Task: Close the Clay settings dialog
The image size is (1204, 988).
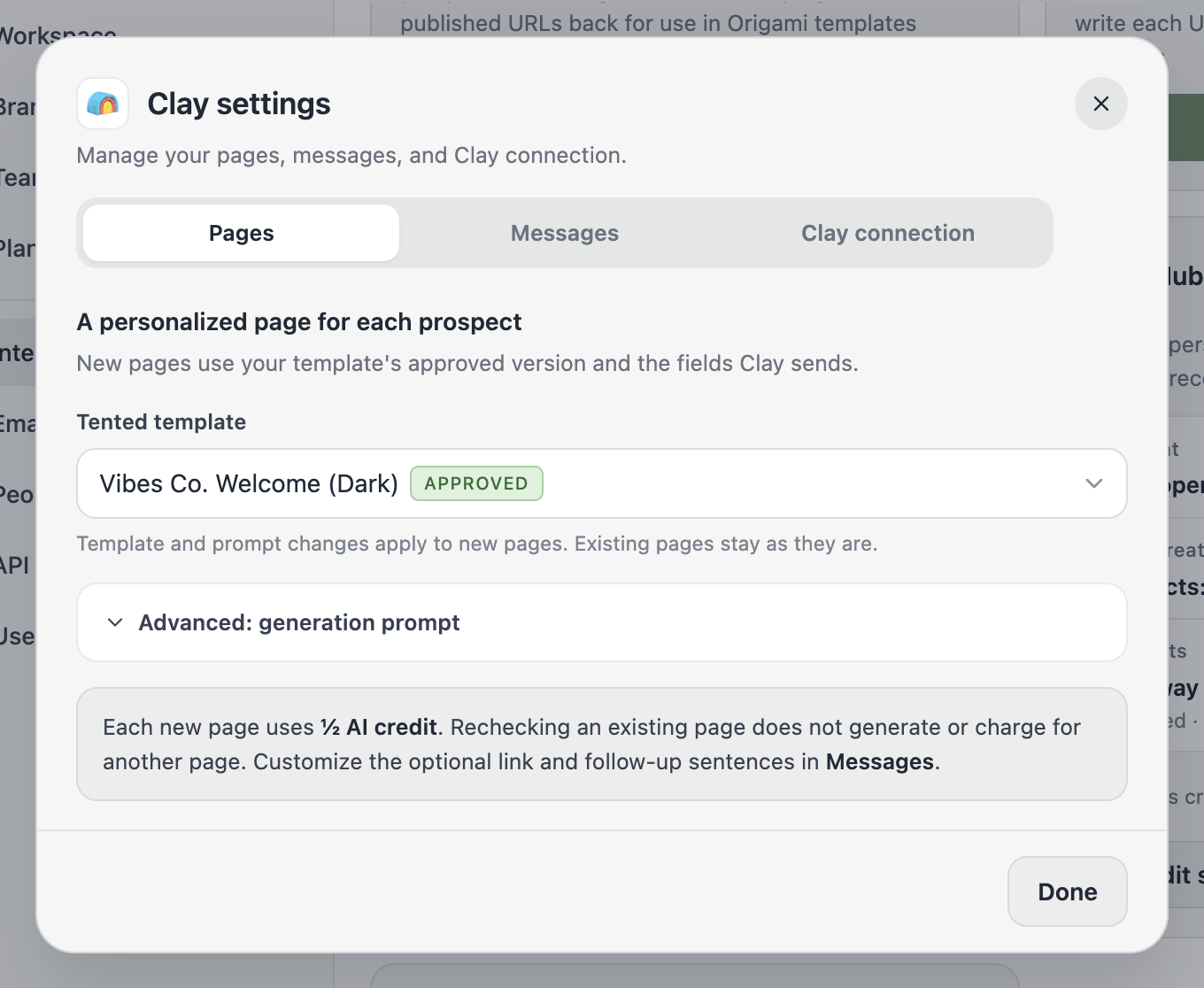Action: point(1100,104)
